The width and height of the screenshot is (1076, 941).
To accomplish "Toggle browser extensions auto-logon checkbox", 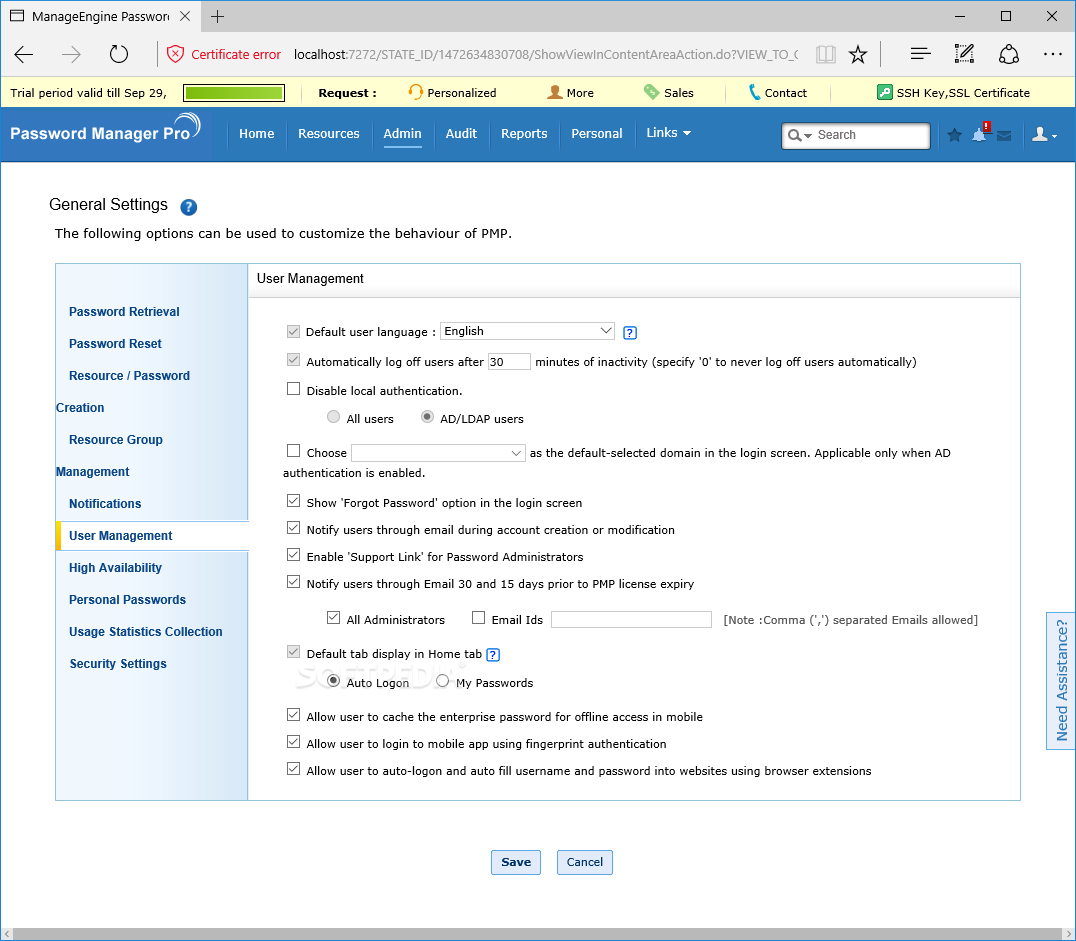I will click(294, 769).
